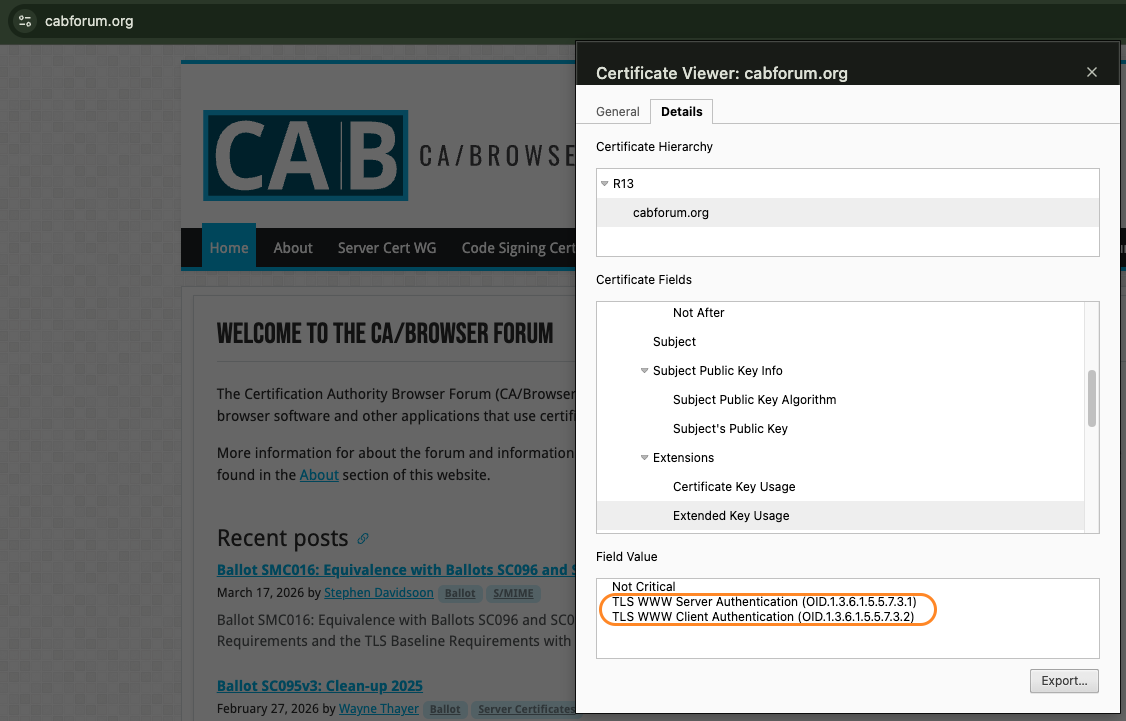1126x721 pixels.
Task: Select the Details tab
Action: coord(681,111)
